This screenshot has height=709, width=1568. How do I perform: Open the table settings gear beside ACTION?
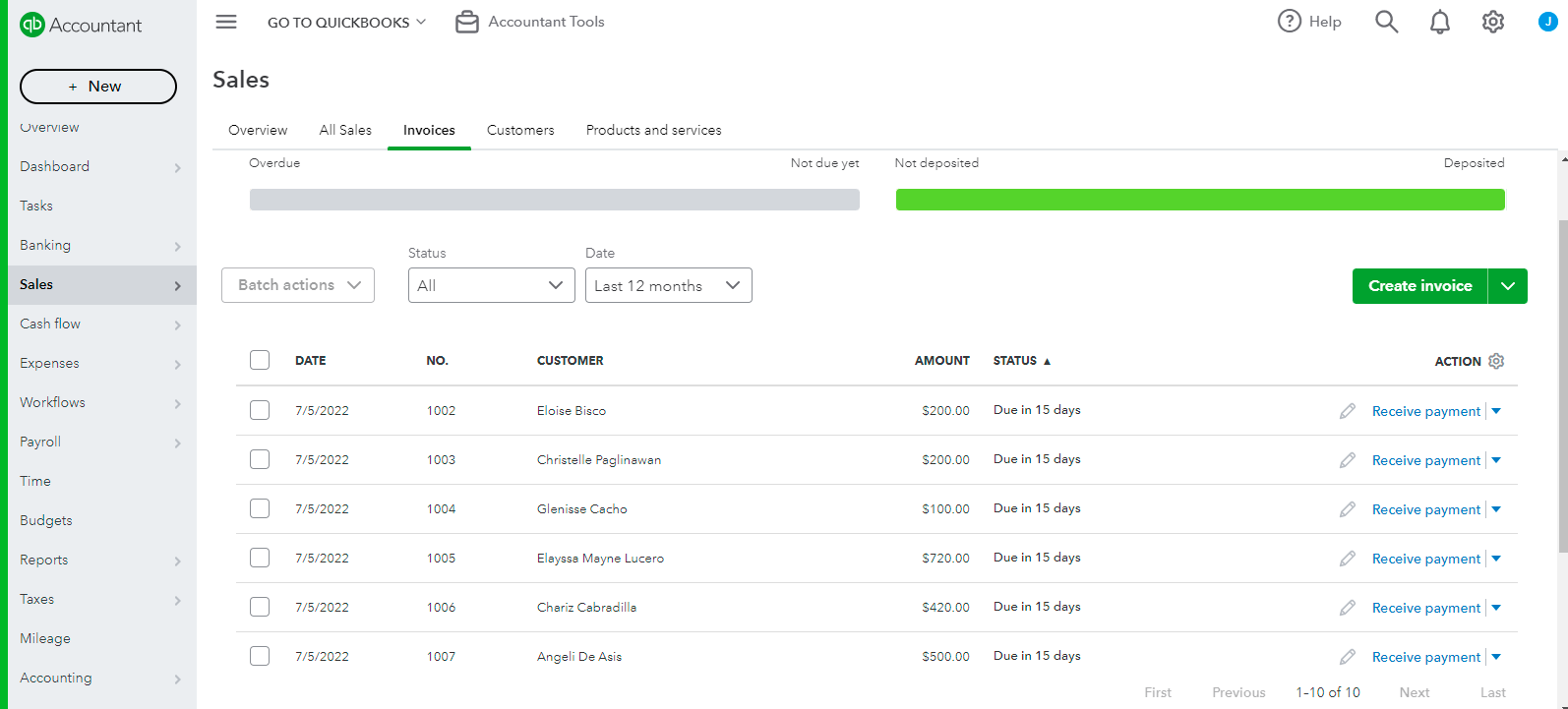tap(1496, 361)
